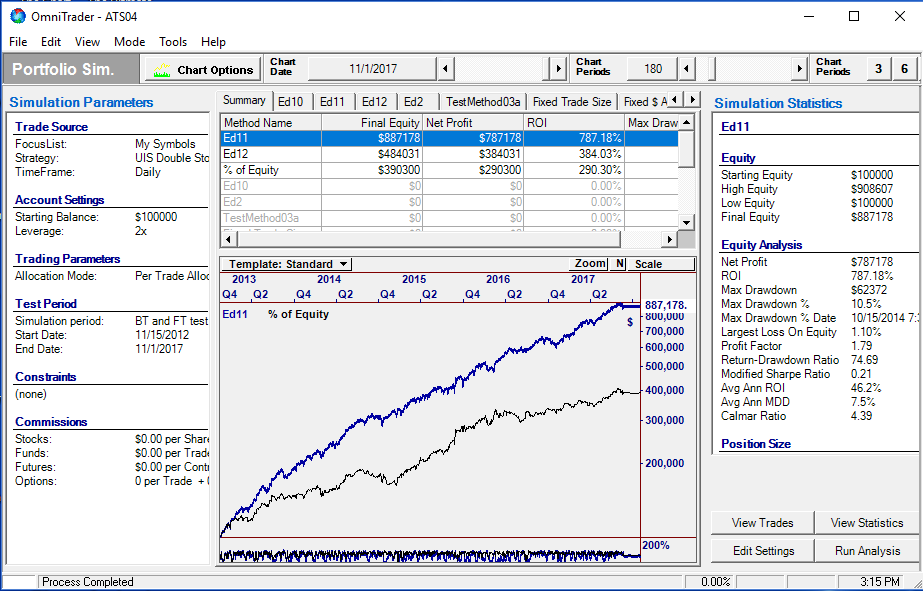This screenshot has width=923, height=591.
Task: Click the Leverage value 2x
Action: click(141, 231)
